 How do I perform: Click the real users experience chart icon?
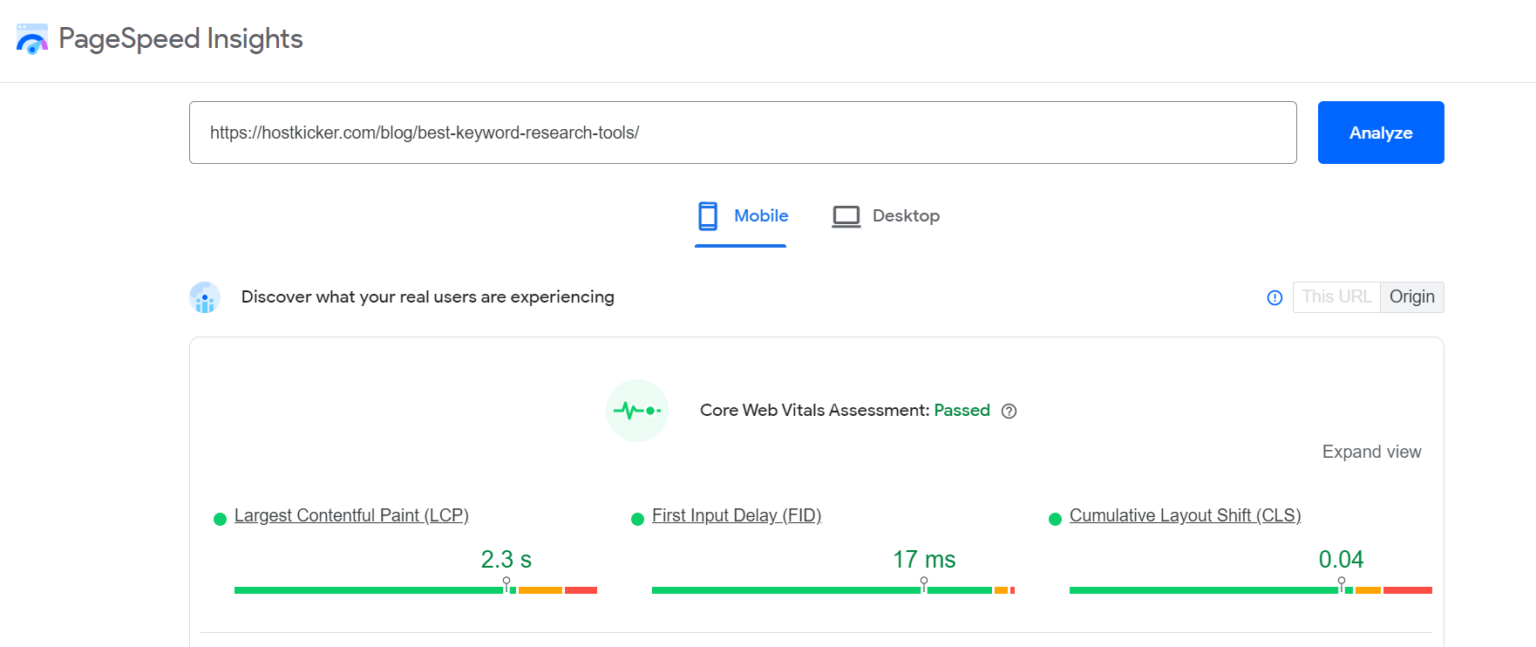click(205, 297)
